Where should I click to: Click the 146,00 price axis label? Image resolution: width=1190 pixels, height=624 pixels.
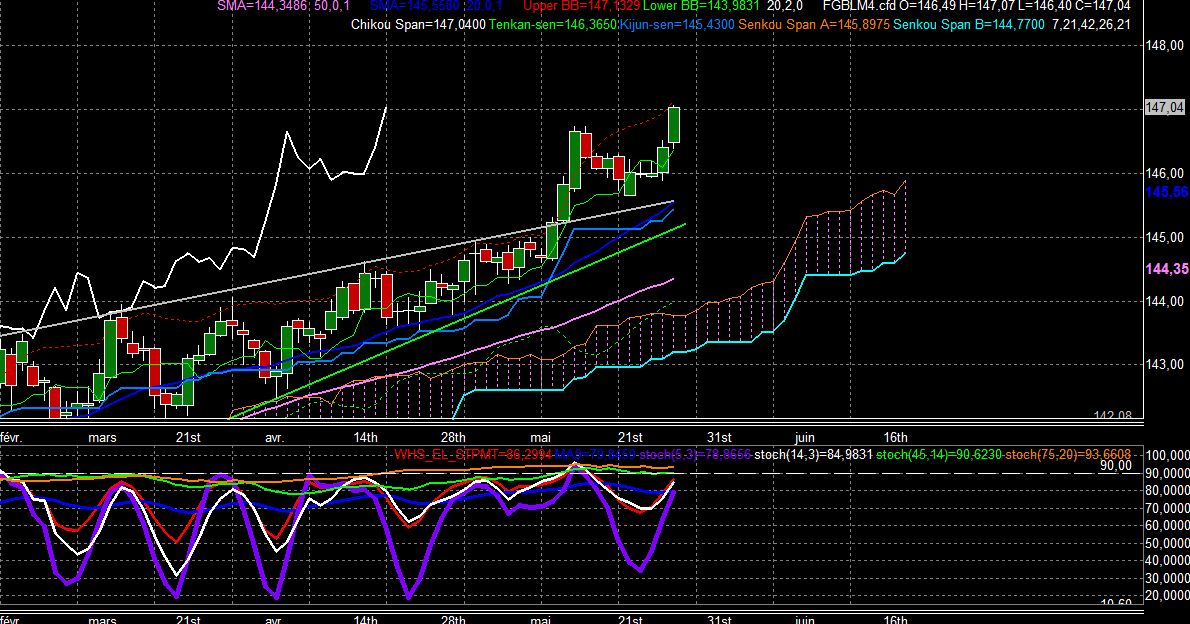[x=1164, y=173]
